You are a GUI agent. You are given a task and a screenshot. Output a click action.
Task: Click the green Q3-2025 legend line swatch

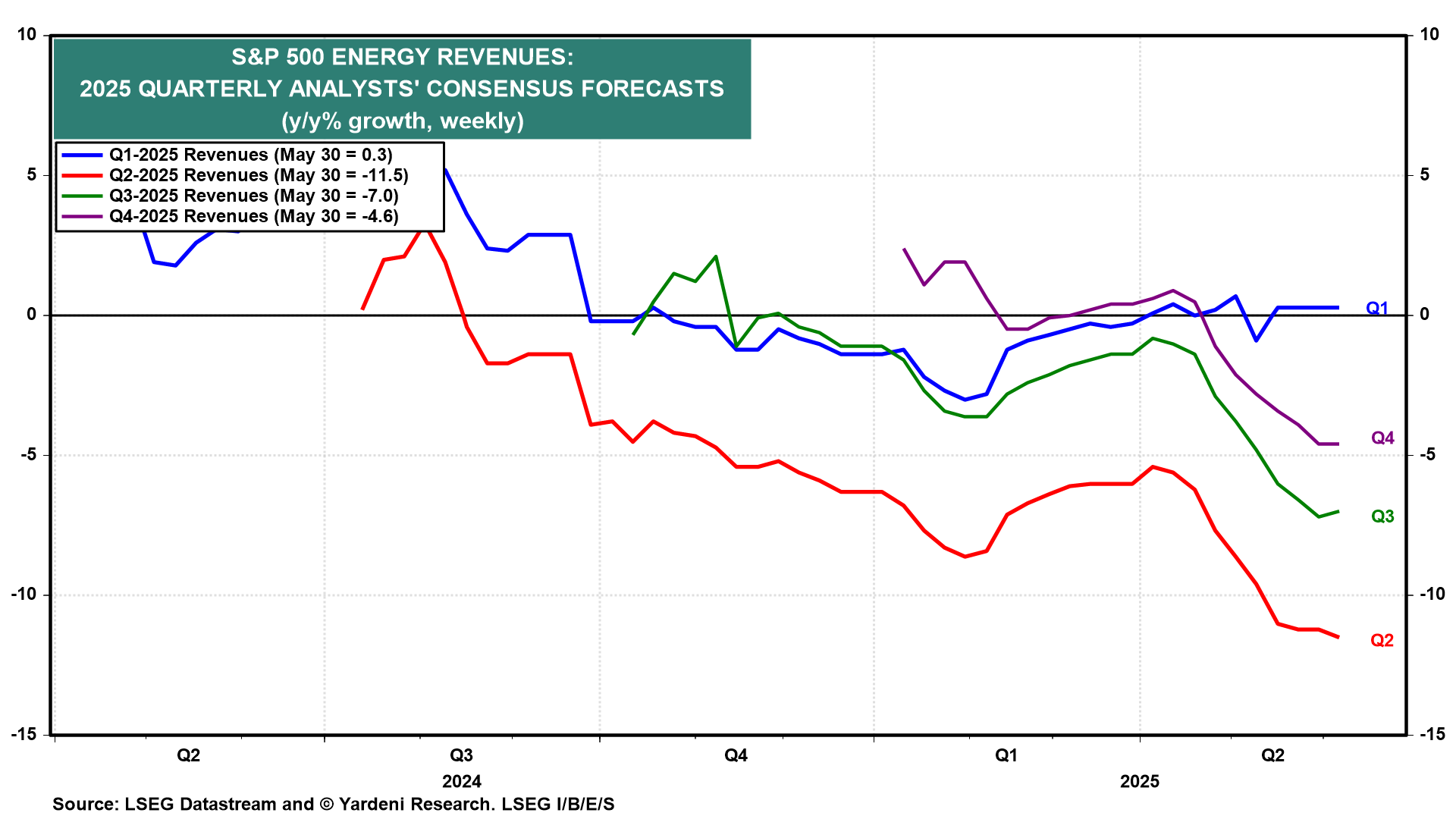(82, 196)
